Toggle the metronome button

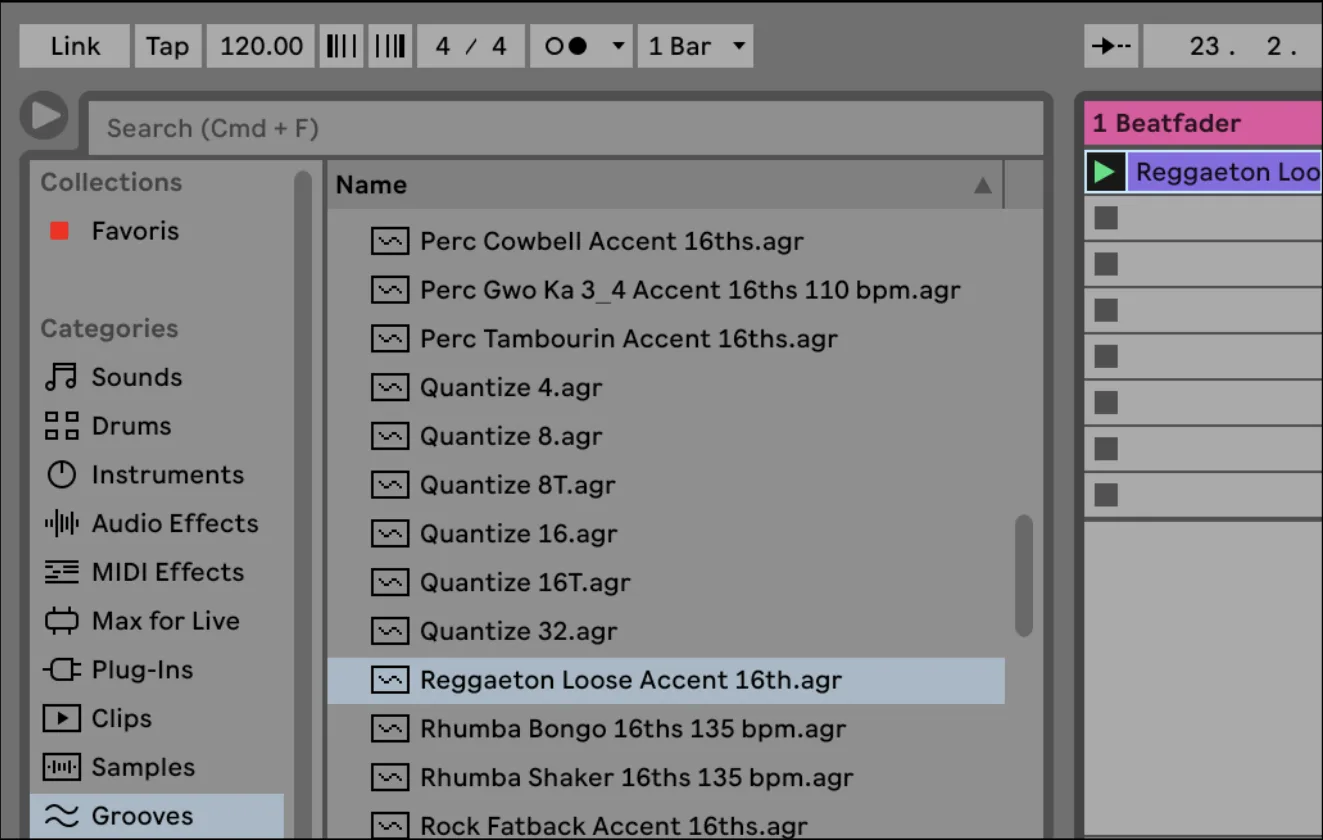[x=566, y=46]
